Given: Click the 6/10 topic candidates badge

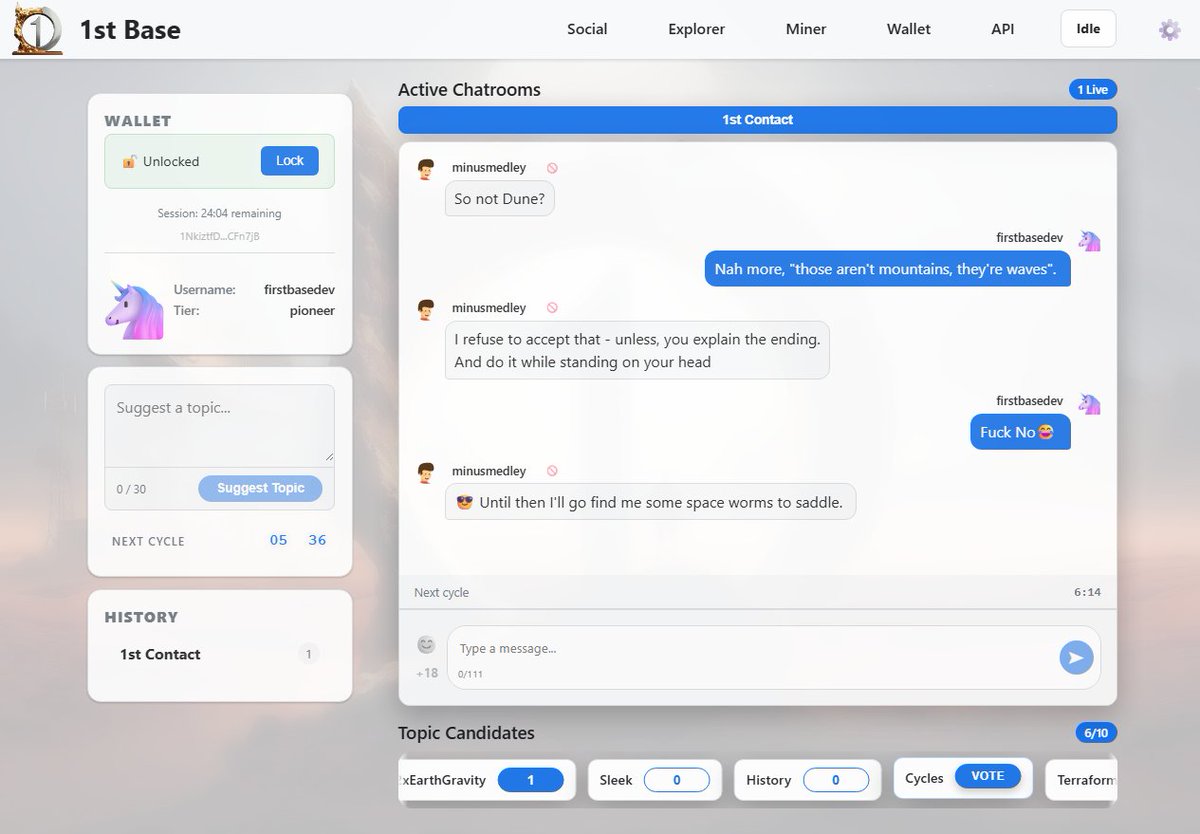Looking at the screenshot, I should point(1096,733).
